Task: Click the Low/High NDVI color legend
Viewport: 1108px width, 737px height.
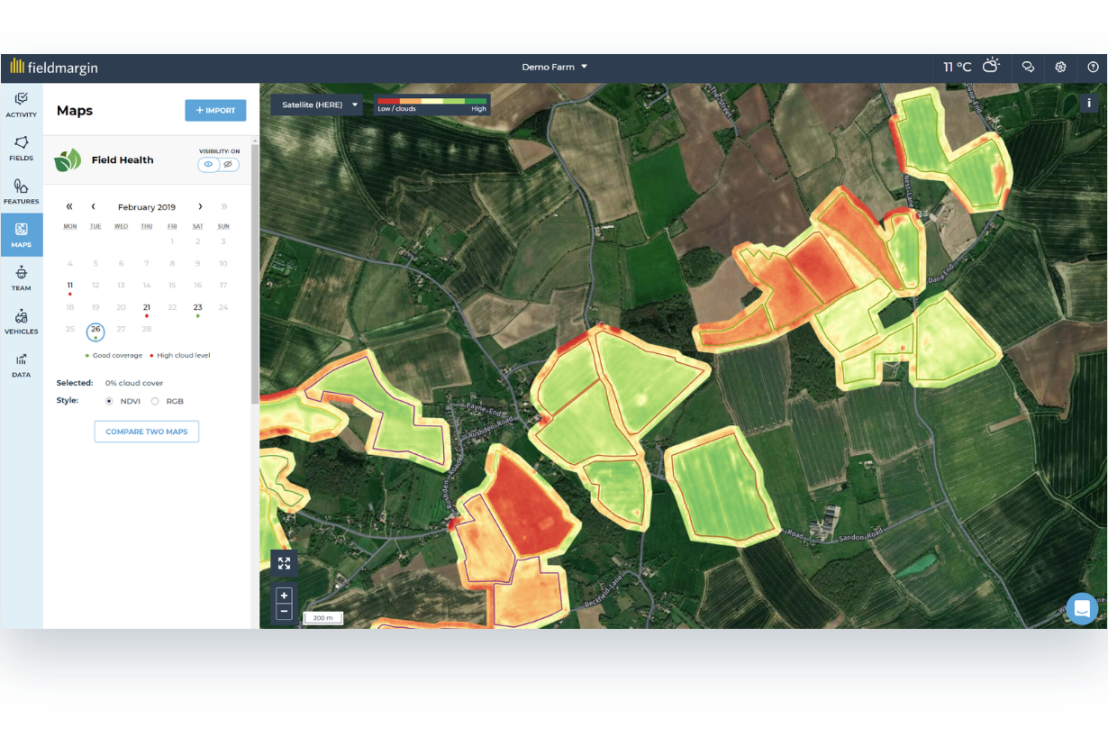Action: click(x=432, y=104)
